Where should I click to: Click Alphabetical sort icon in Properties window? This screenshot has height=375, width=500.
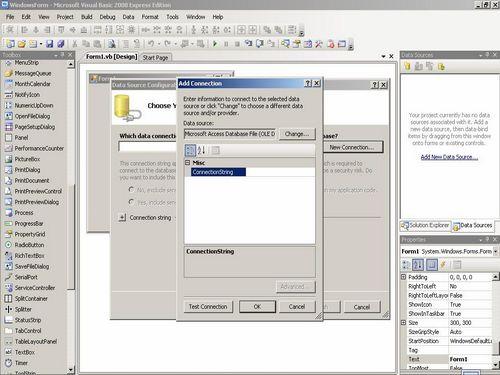tap(418, 265)
